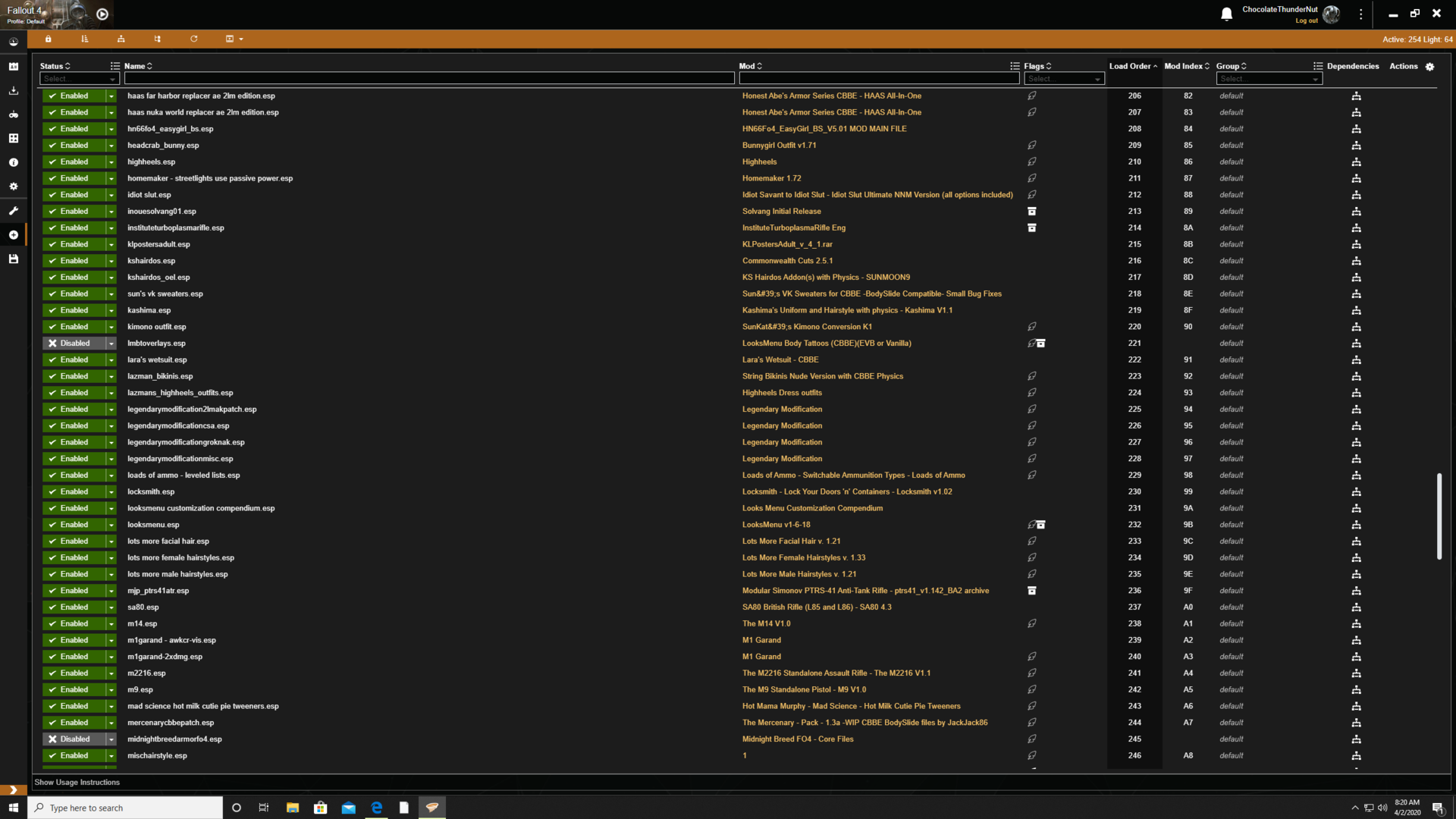The width and height of the screenshot is (1456, 819).
Task: Disable haas far harbor replacer plugin
Action: [x=74, y=96]
